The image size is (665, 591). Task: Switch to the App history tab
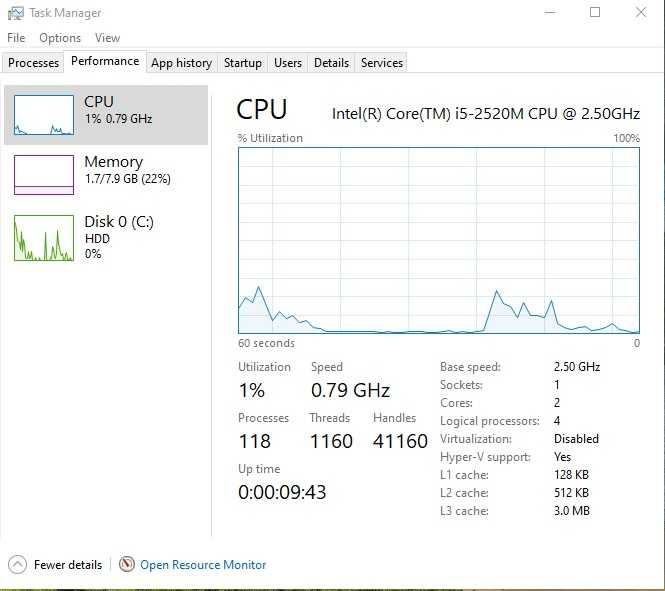click(181, 63)
